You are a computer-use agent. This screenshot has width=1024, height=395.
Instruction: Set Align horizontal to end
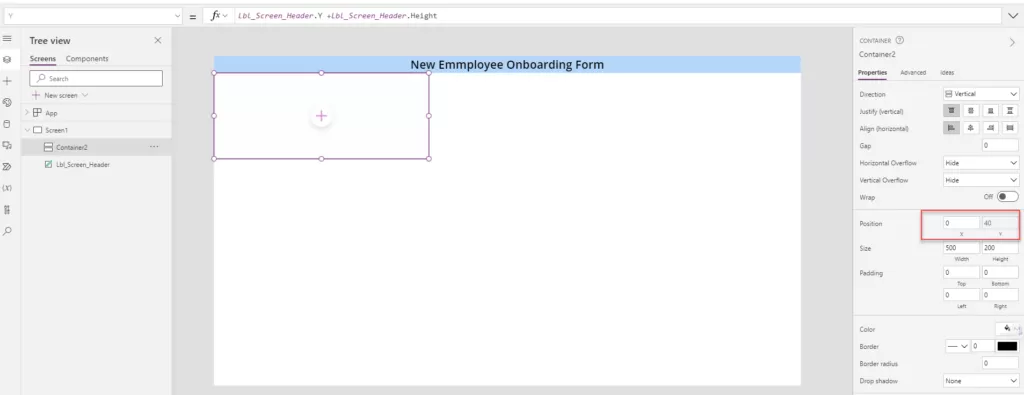pyautogui.click(x=991, y=128)
